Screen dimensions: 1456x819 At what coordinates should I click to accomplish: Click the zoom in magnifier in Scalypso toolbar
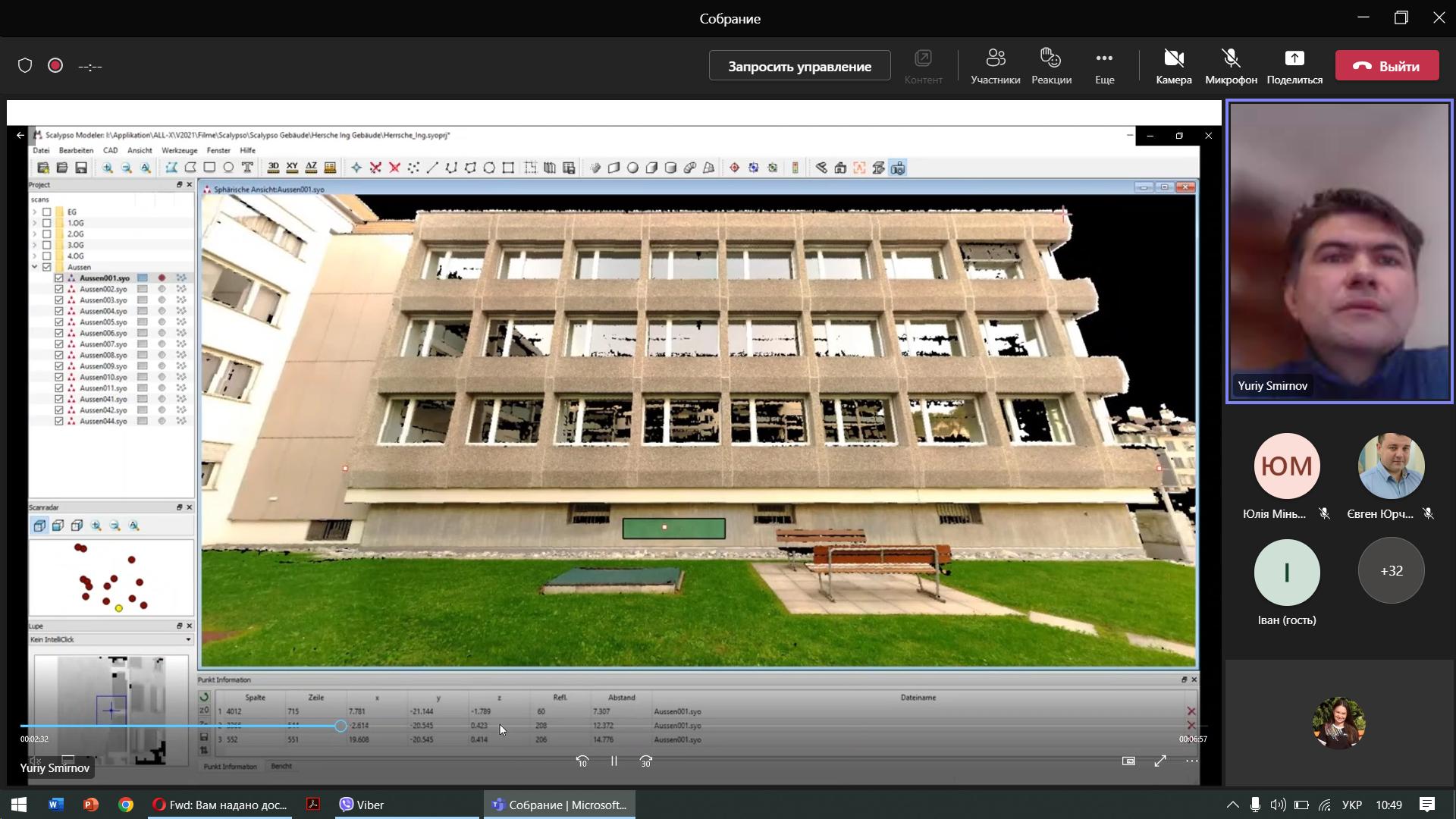[108, 168]
